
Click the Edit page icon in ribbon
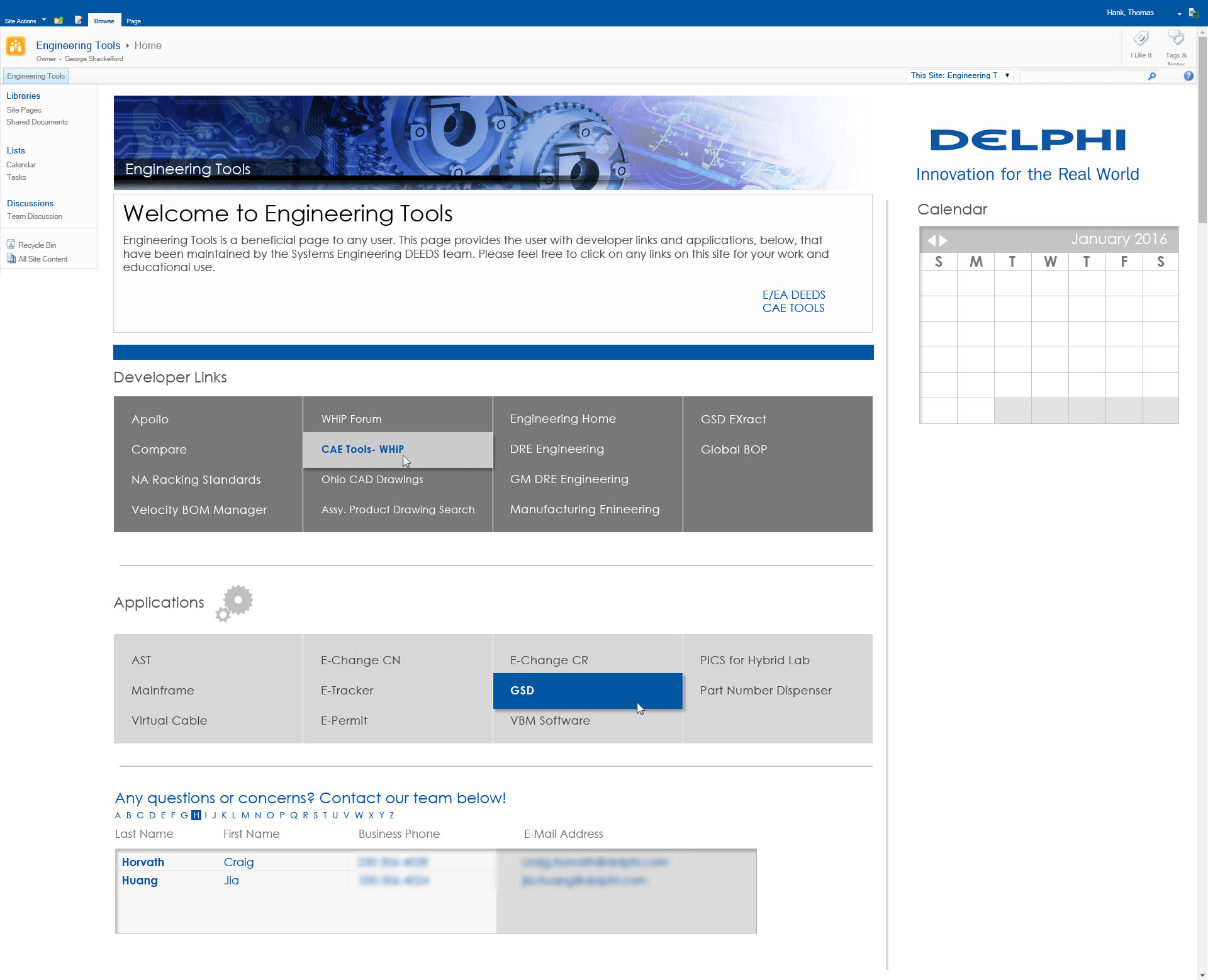[79, 20]
